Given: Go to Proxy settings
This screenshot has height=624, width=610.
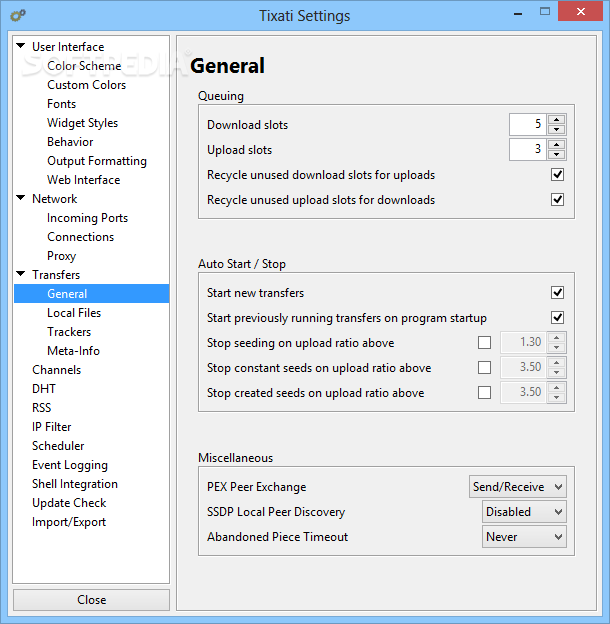Looking at the screenshot, I should click(61, 256).
